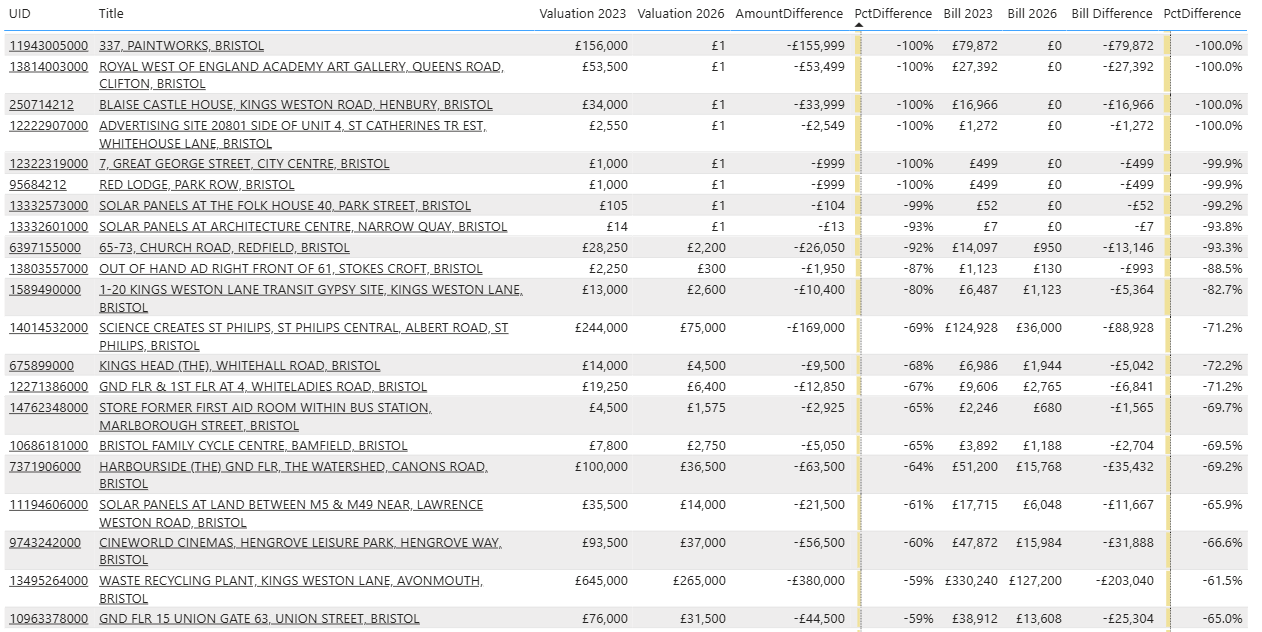The image size is (1262, 632).
Task: Sort by AmountDifference column header
Action: click(789, 14)
